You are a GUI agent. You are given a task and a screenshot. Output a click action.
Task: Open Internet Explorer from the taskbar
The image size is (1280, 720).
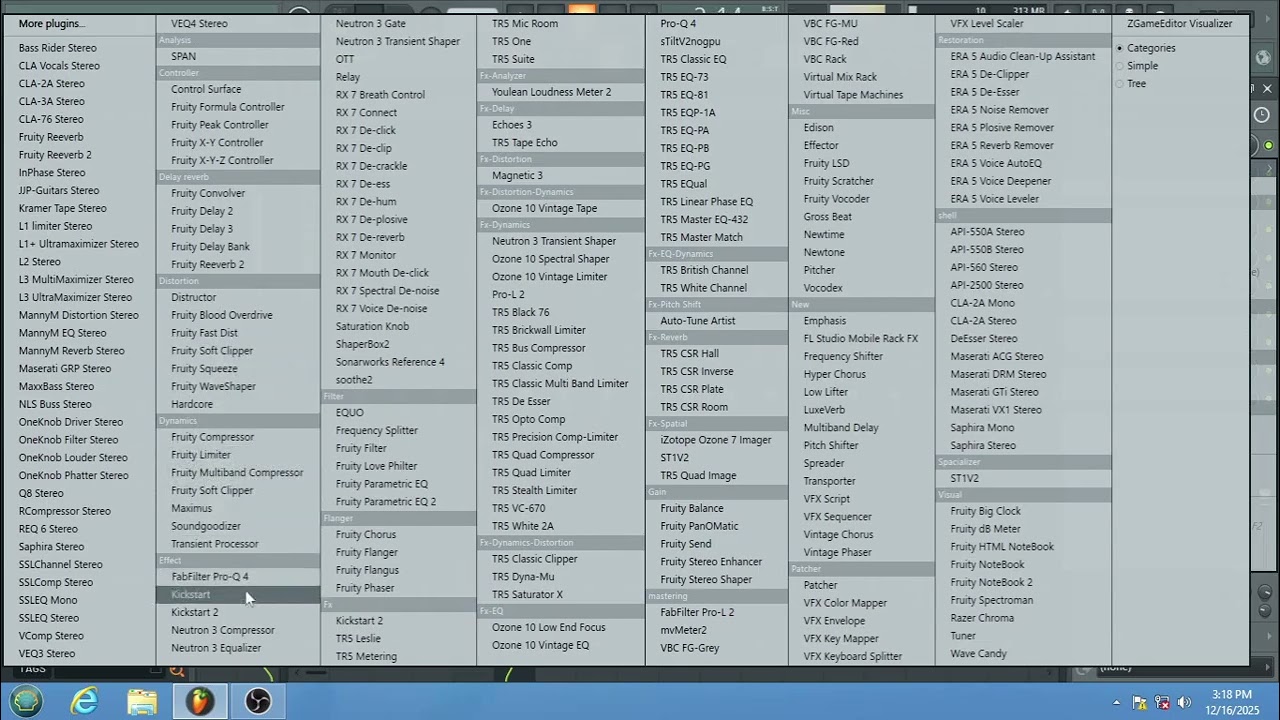(84, 702)
